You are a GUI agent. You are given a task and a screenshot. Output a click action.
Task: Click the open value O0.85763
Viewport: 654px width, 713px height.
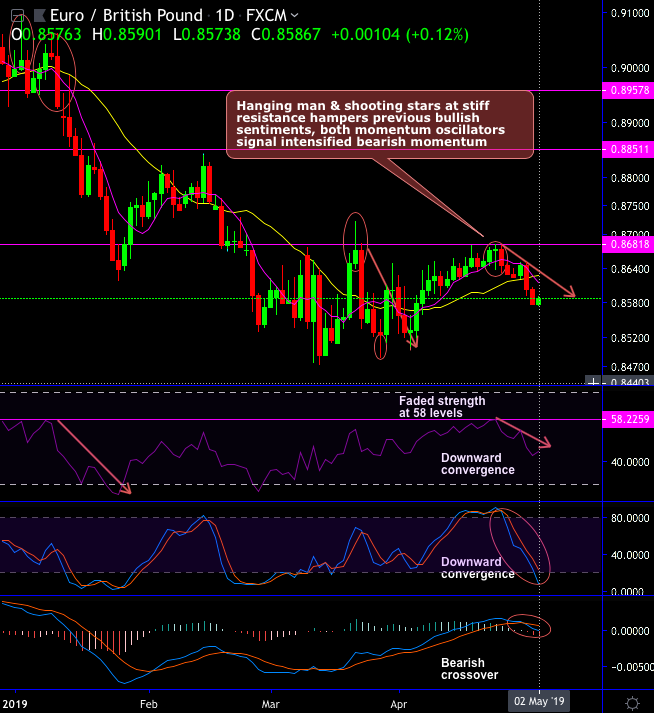(x=46, y=35)
